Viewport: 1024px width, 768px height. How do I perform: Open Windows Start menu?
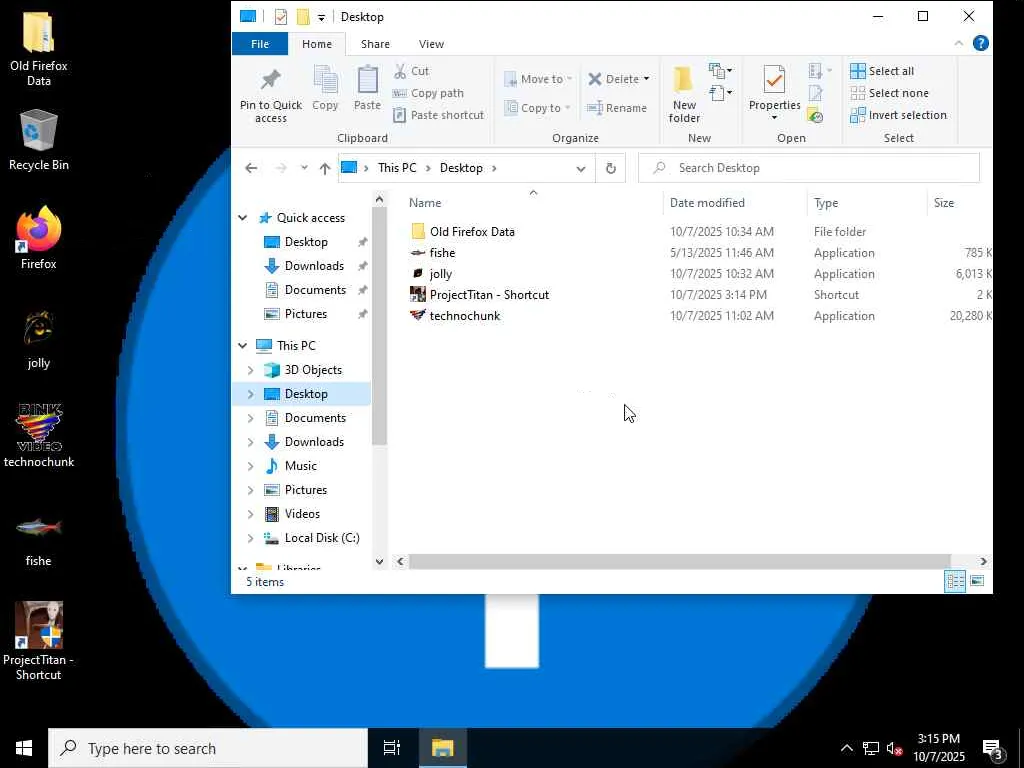24,748
